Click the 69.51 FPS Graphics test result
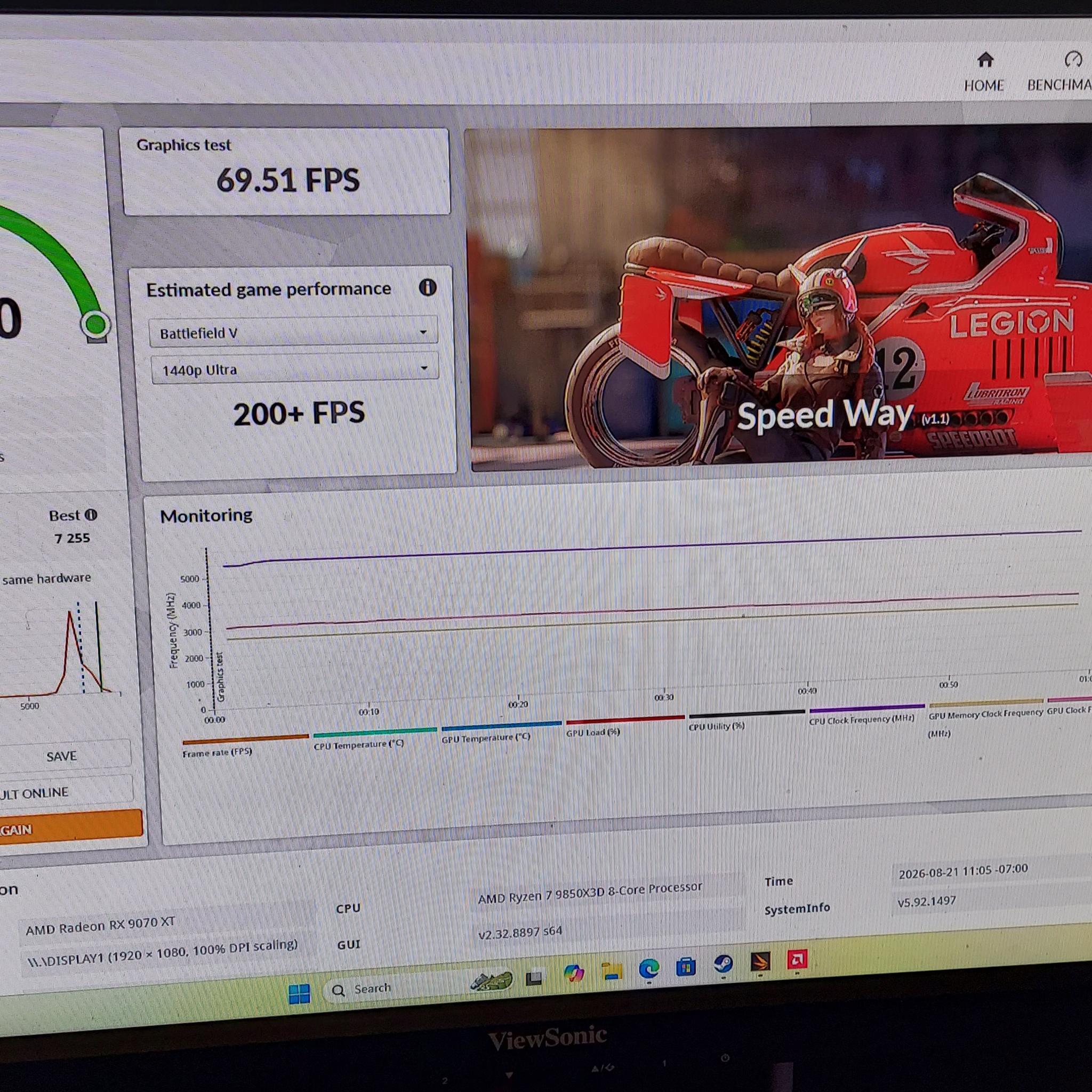The width and height of the screenshot is (1092, 1092). [288, 180]
